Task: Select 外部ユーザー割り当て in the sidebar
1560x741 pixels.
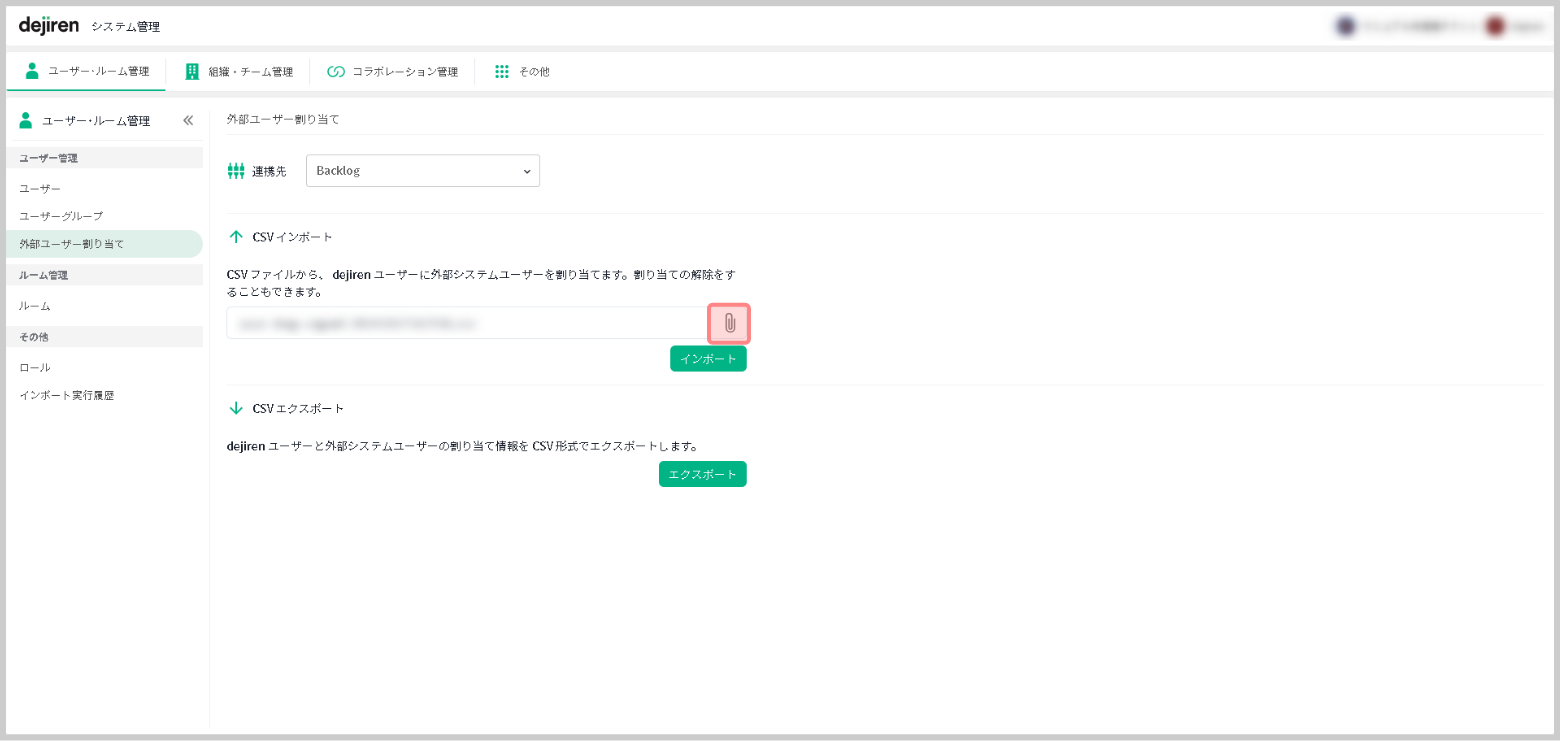Action: click(x=104, y=244)
